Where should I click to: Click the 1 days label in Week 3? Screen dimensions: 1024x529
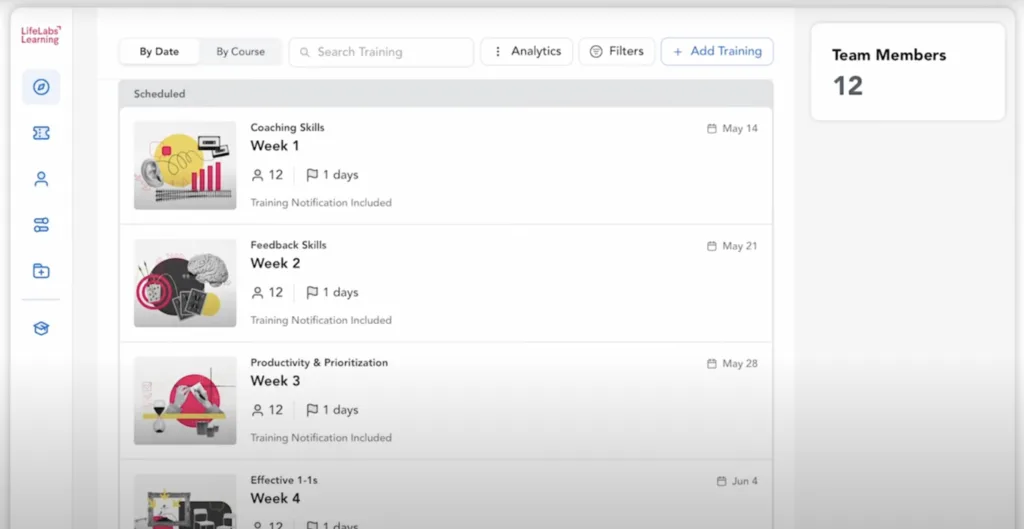[341, 410]
